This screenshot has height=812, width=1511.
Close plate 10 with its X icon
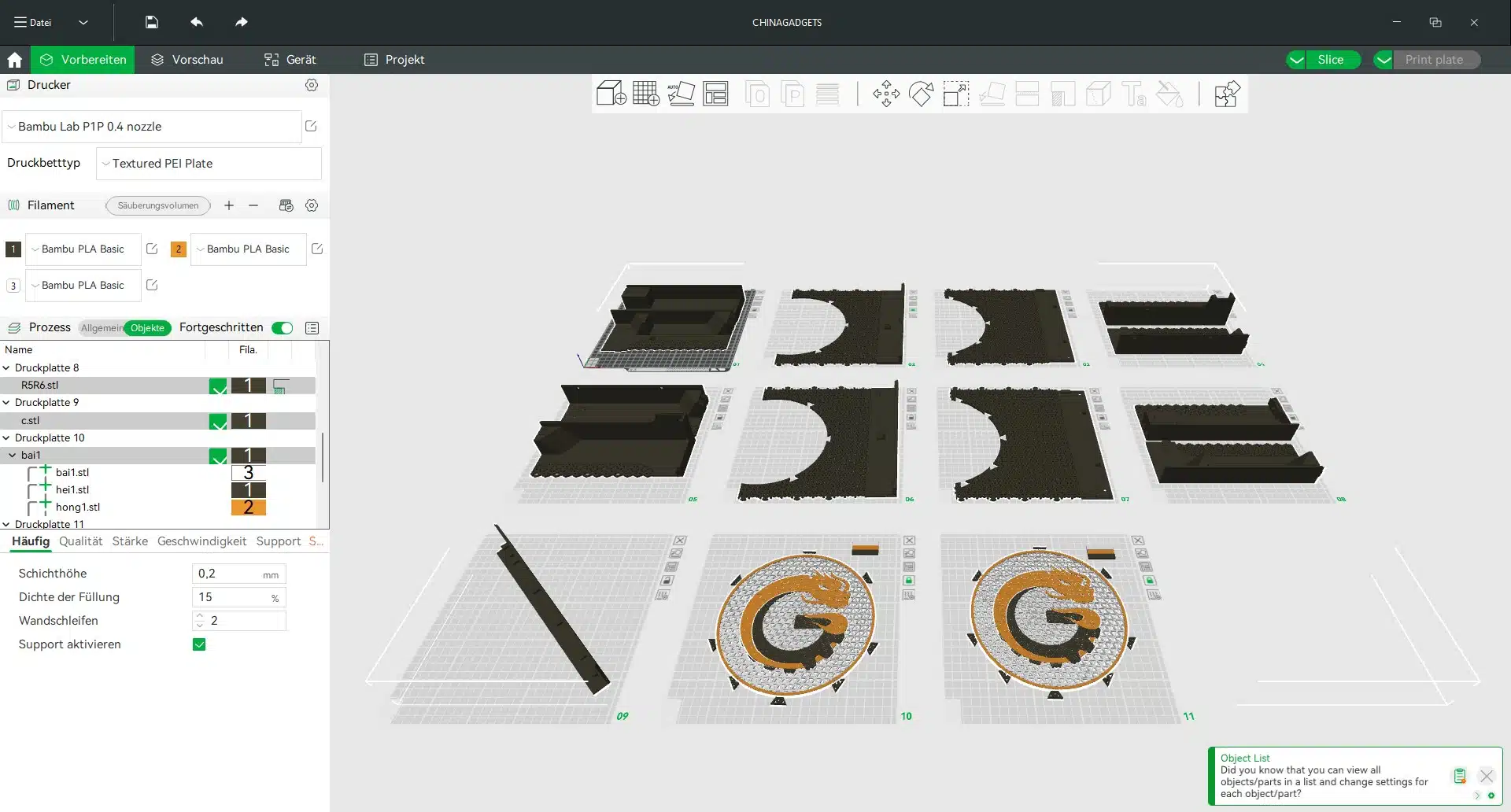(x=909, y=541)
